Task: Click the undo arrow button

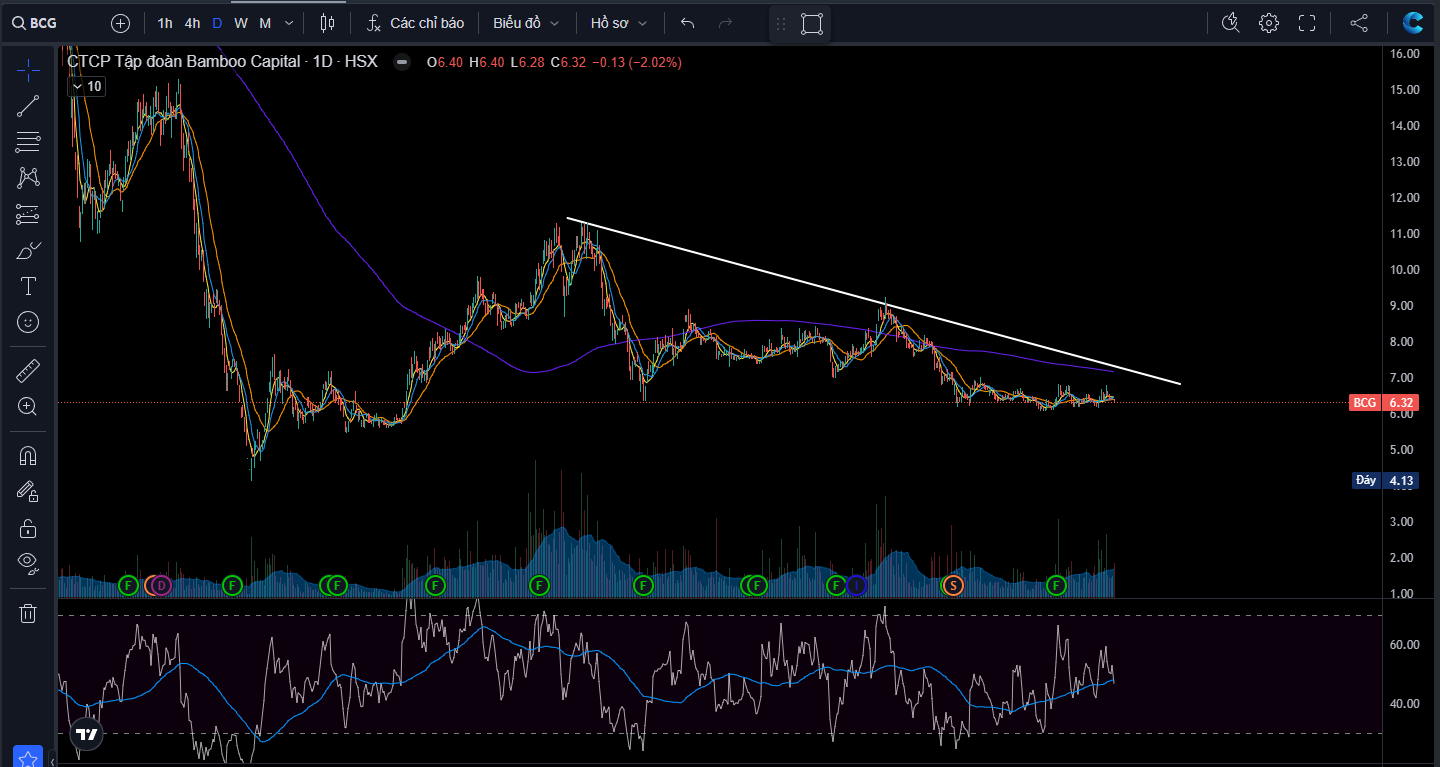Action: 687,23
